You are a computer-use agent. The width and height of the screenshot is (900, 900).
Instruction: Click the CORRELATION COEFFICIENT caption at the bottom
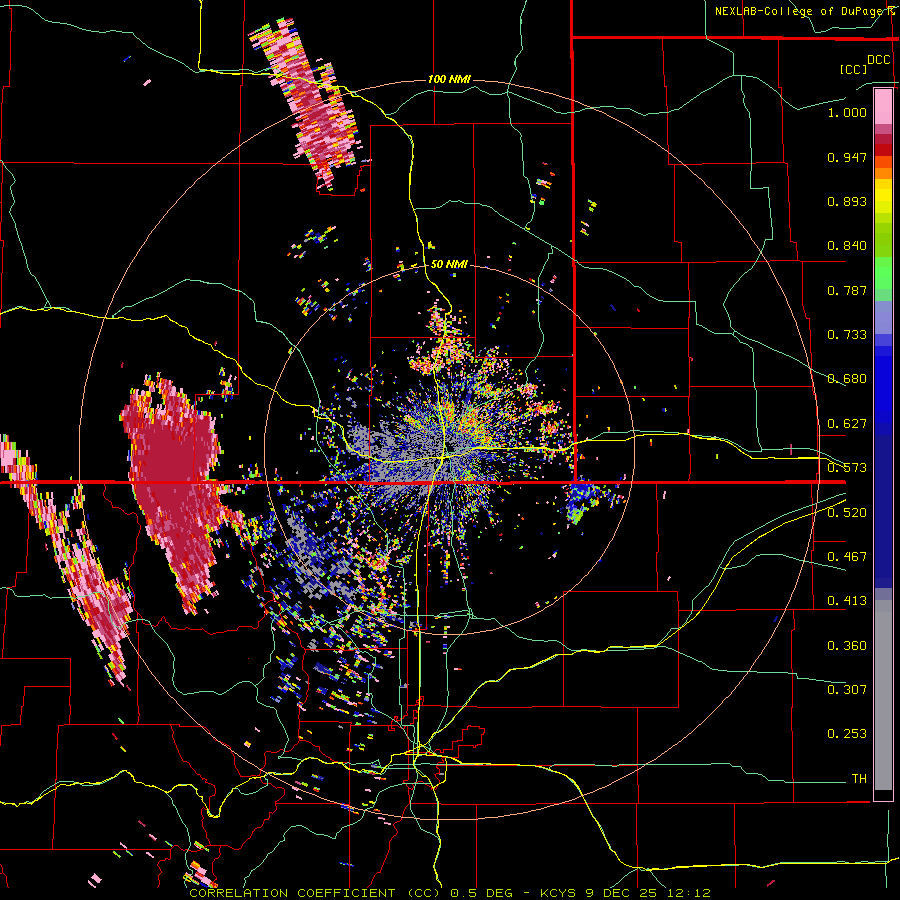(x=450, y=893)
